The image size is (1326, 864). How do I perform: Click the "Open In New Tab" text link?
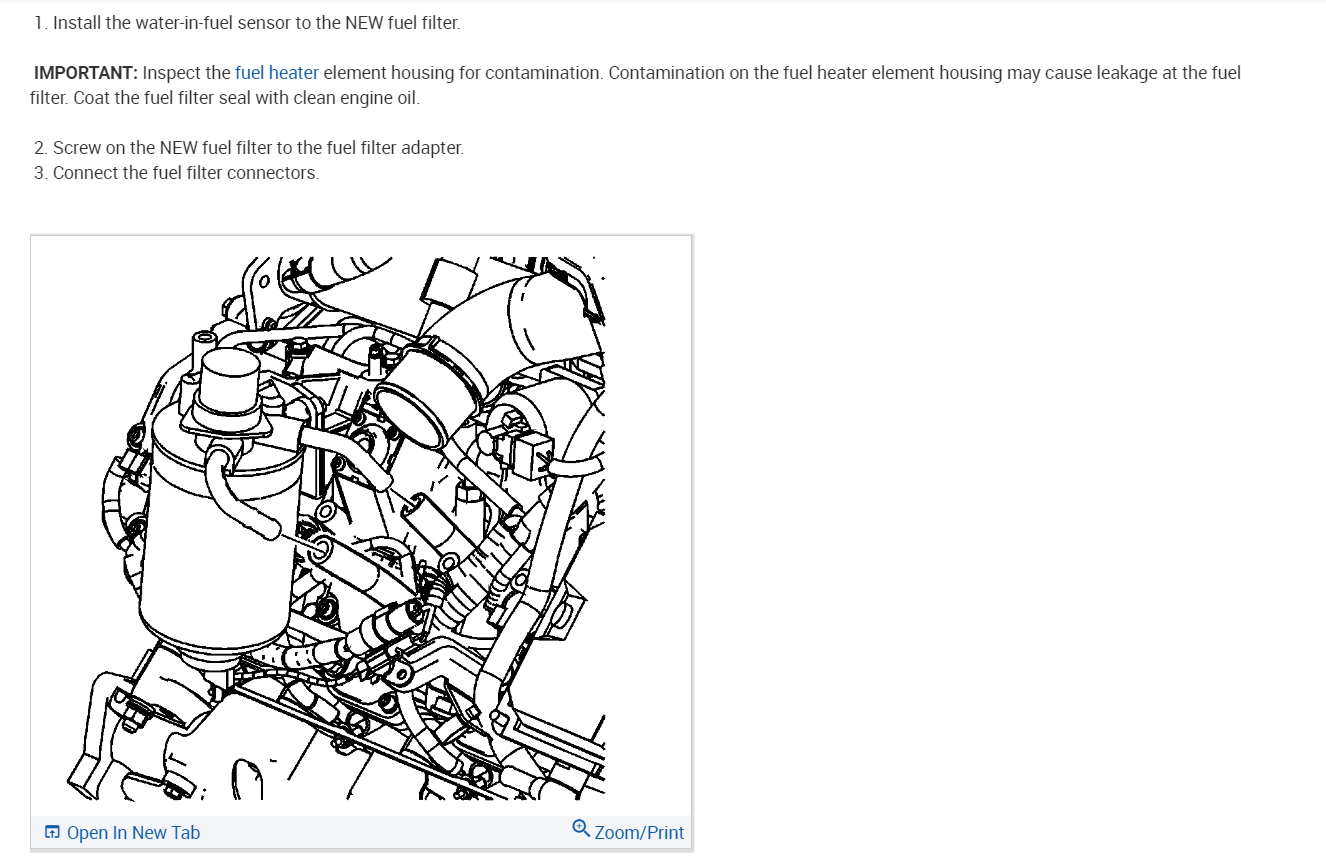coord(133,833)
